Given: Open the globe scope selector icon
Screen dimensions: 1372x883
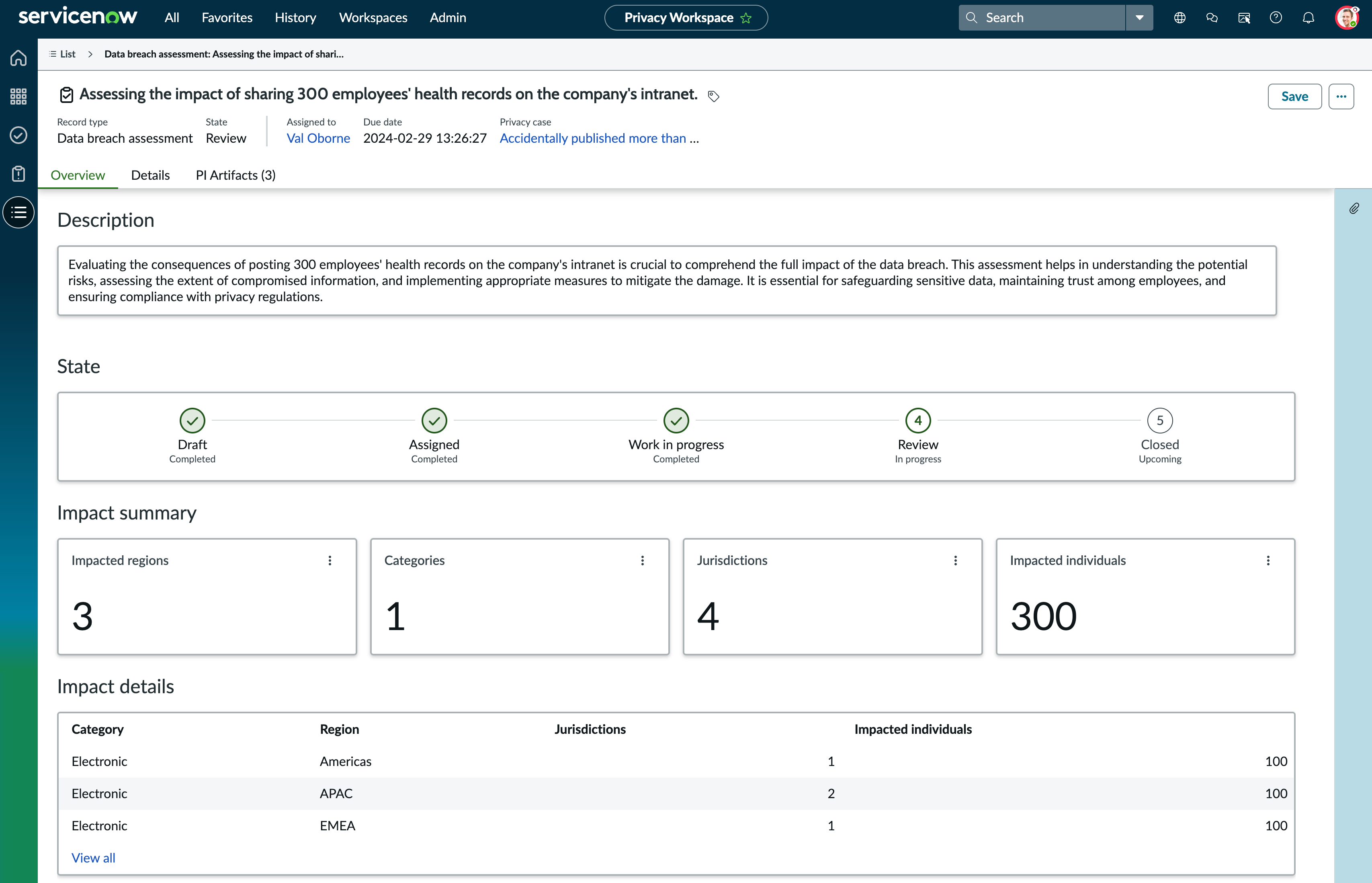Looking at the screenshot, I should pos(1180,18).
